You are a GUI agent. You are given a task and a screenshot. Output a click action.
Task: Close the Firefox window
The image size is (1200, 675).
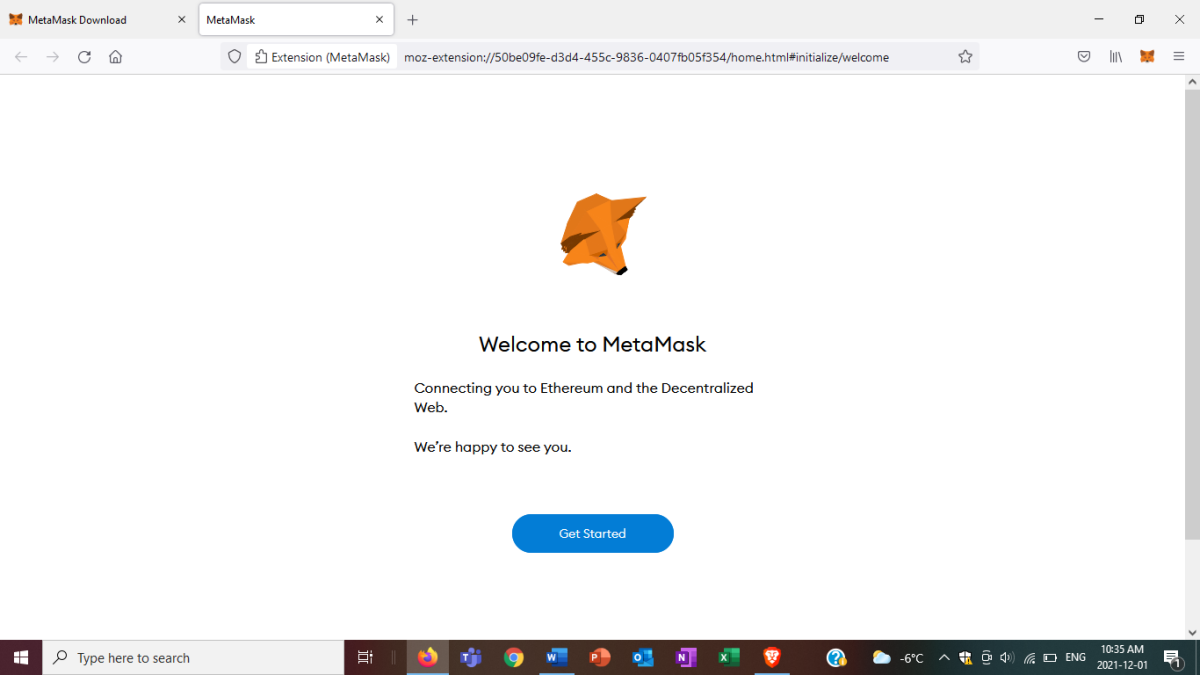tap(1179, 20)
